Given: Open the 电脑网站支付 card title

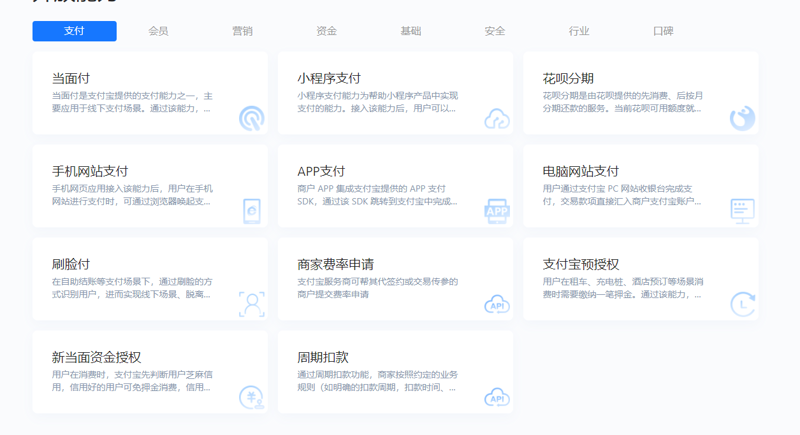Looking at the screenshot, I should point(581,171).
